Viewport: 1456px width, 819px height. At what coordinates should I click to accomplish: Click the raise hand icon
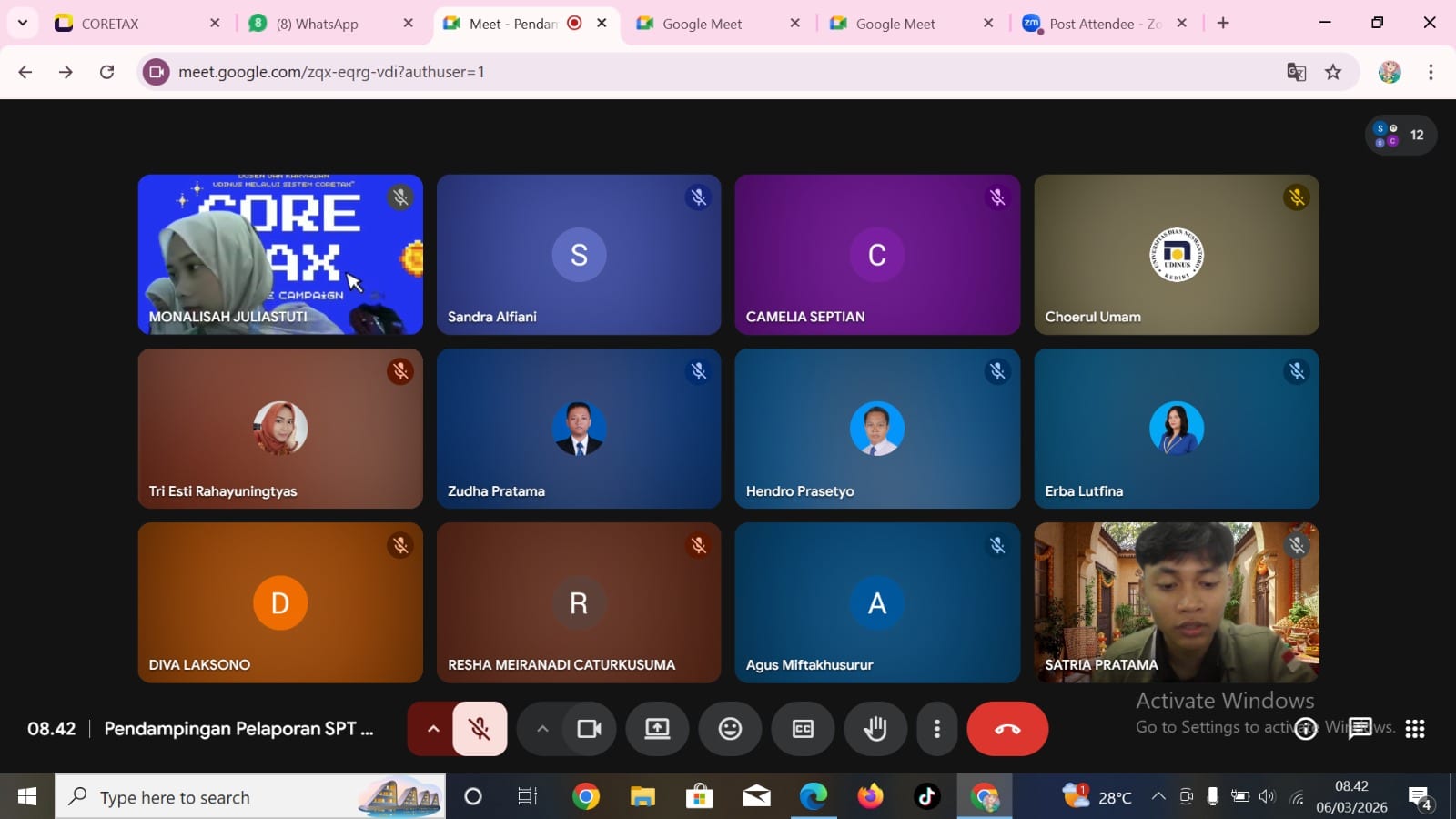tap(875, 729)
